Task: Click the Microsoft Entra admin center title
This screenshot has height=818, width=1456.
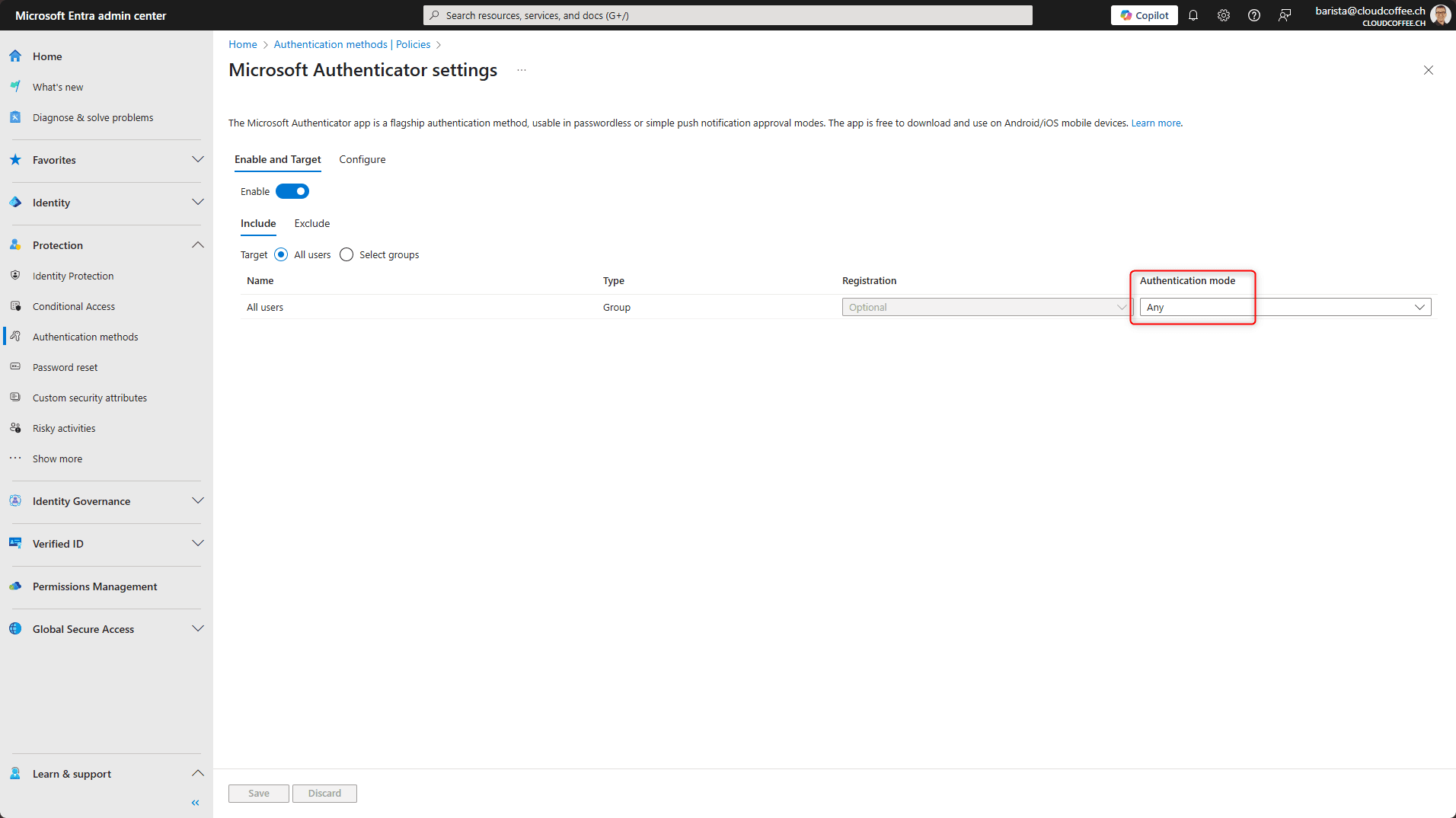Action: click(x=91, y=15)
